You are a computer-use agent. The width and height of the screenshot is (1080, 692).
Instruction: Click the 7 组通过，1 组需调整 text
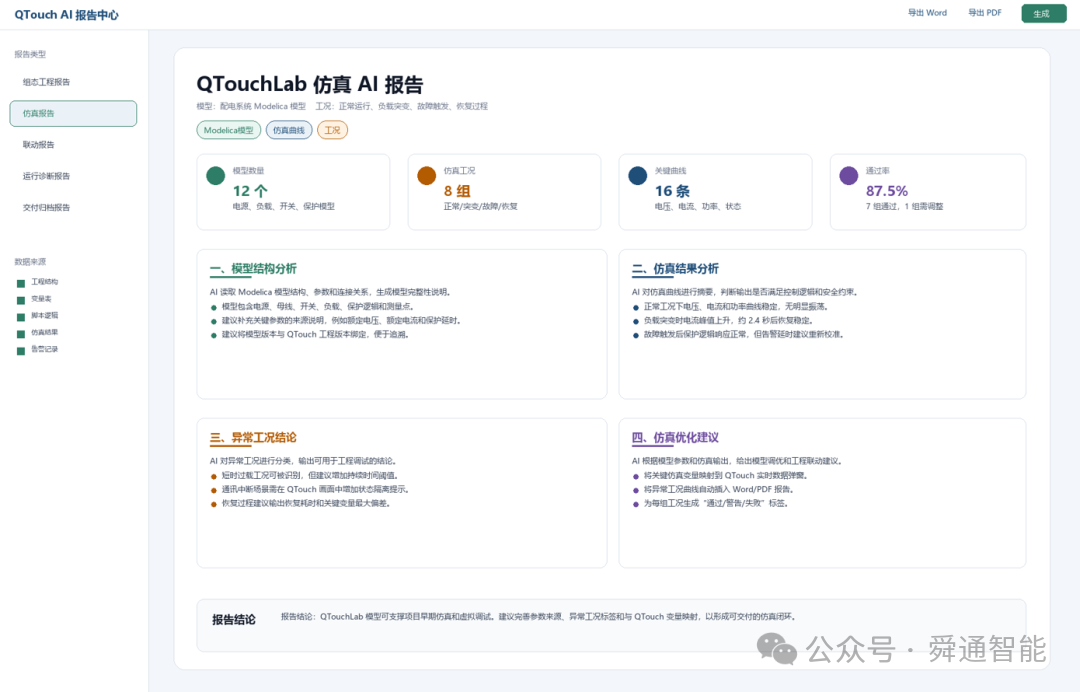coord(904,207)
